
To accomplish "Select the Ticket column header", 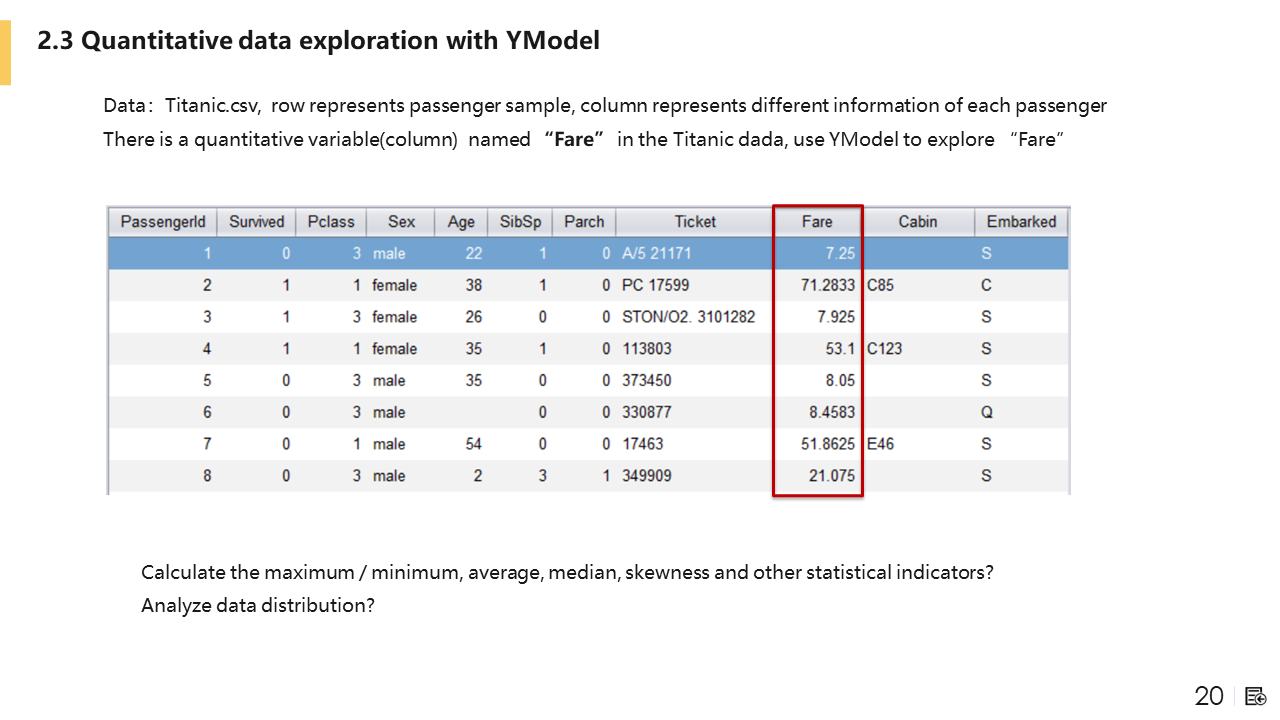I will point(695,222).
